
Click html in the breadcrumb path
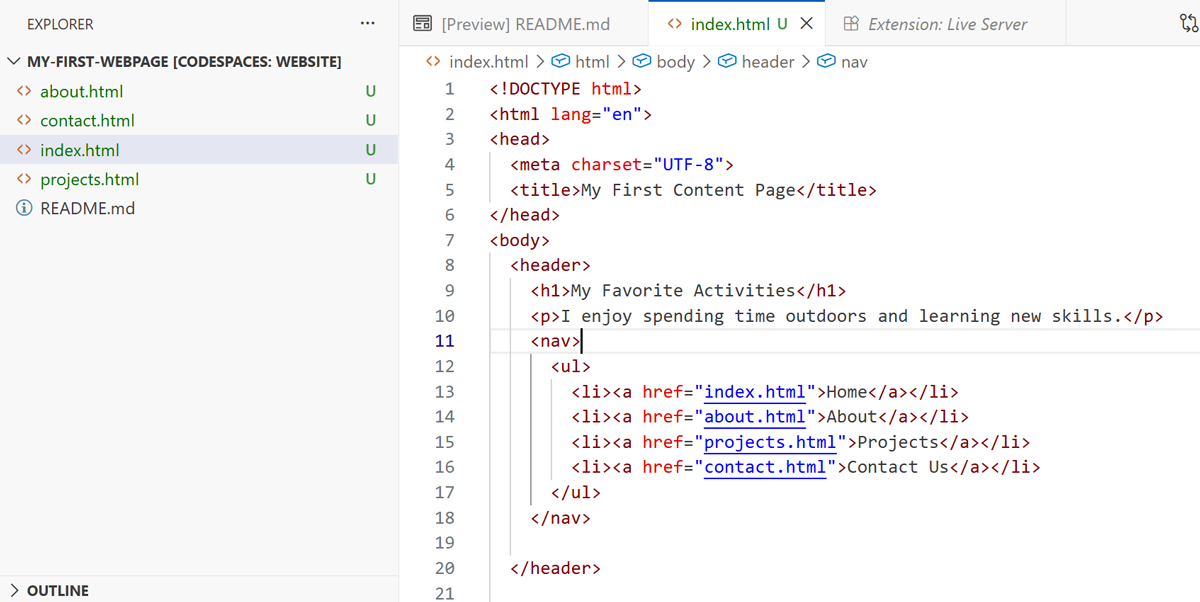pyautogui.click(x=592, y=62)
